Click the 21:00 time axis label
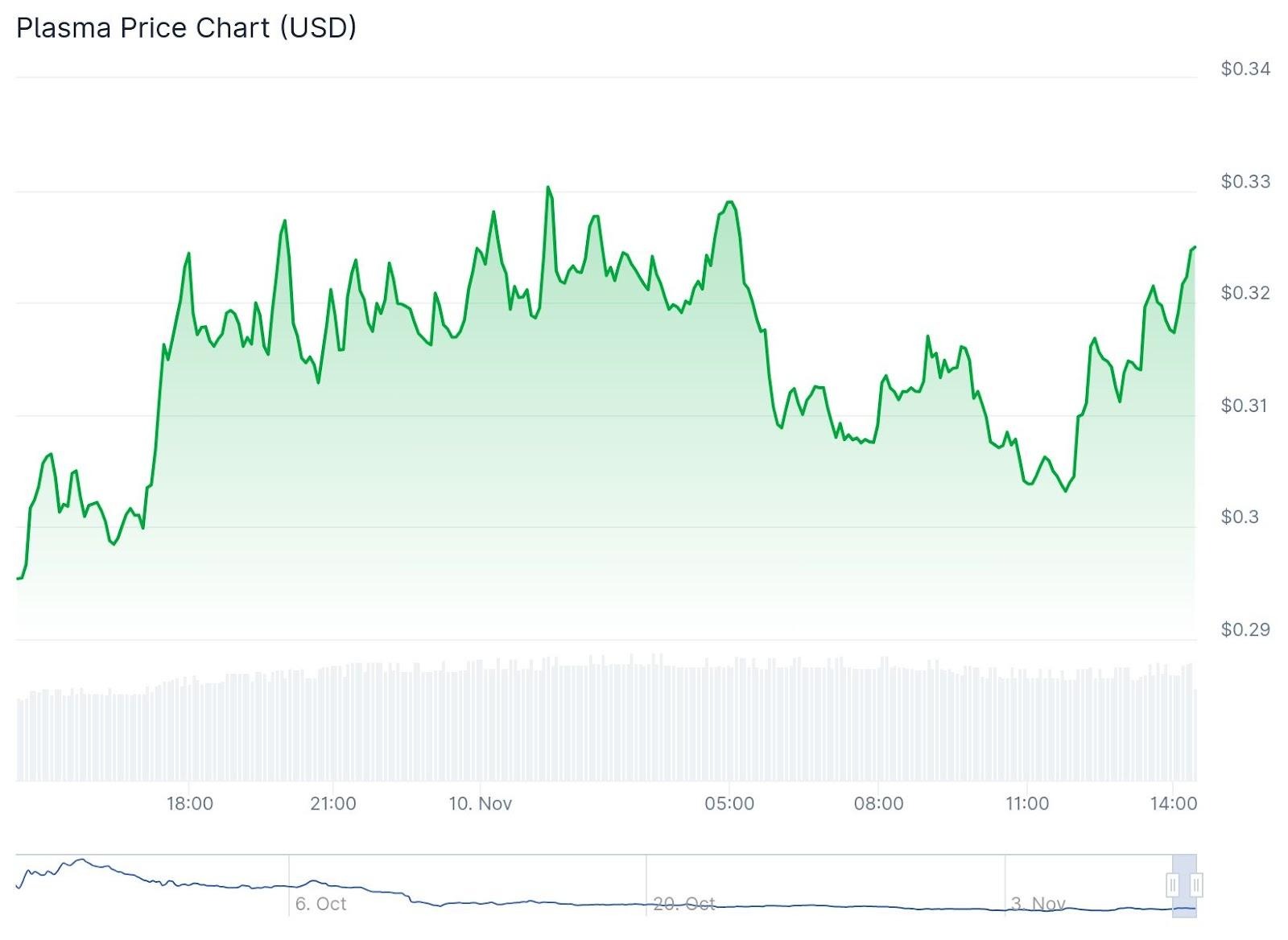Viewport: 1288px width, 940px height. pos(332,803)
